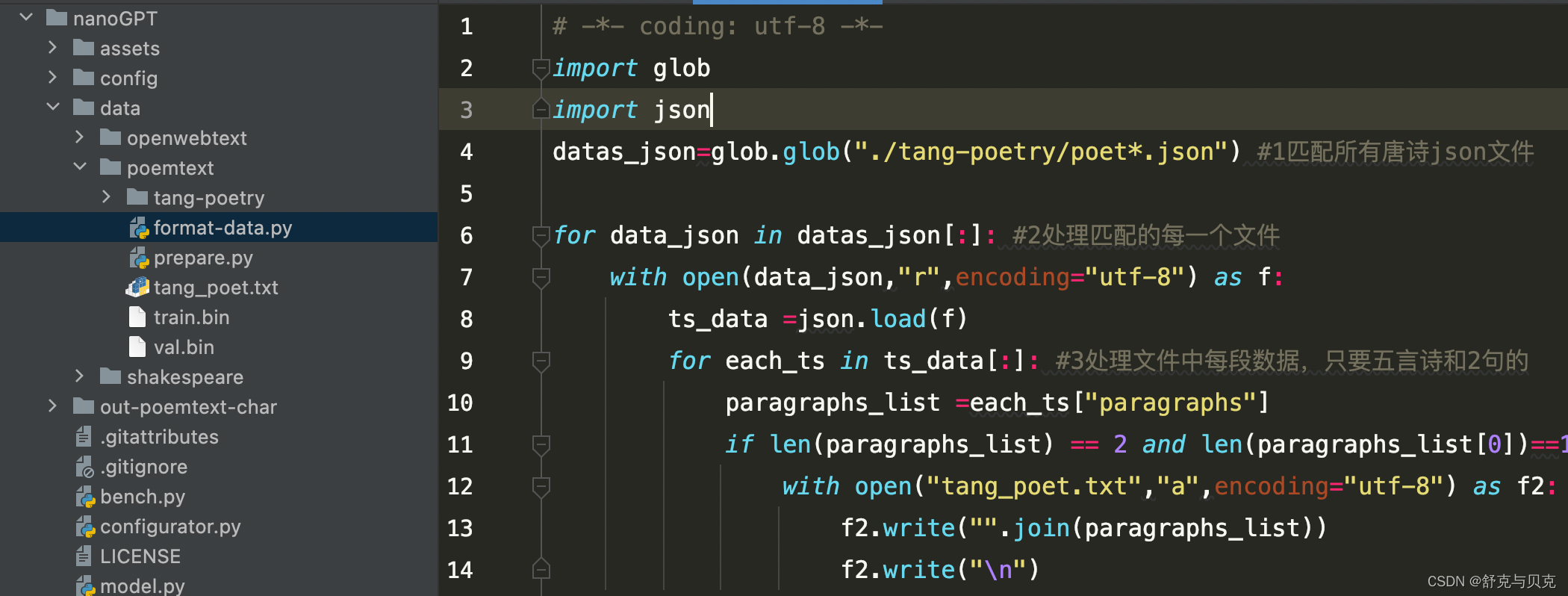Select tang_poet.txt in the project tree
The image size is (1568, 596).
[x=216, y=288]
